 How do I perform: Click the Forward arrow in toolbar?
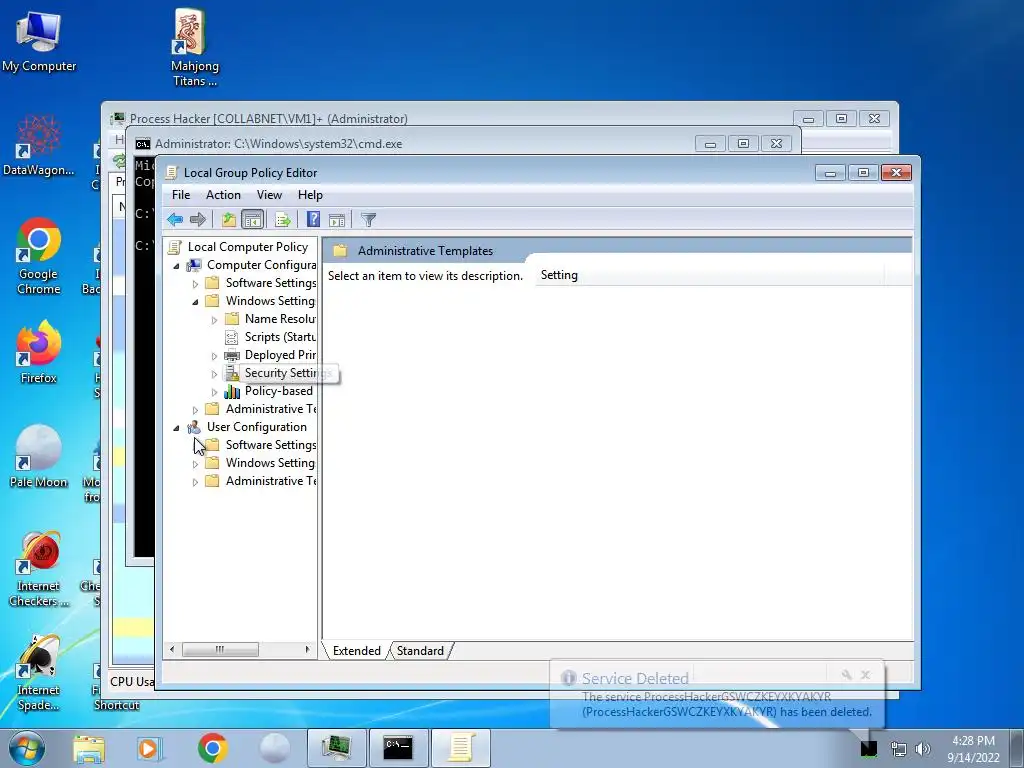(x=198, y=220)
